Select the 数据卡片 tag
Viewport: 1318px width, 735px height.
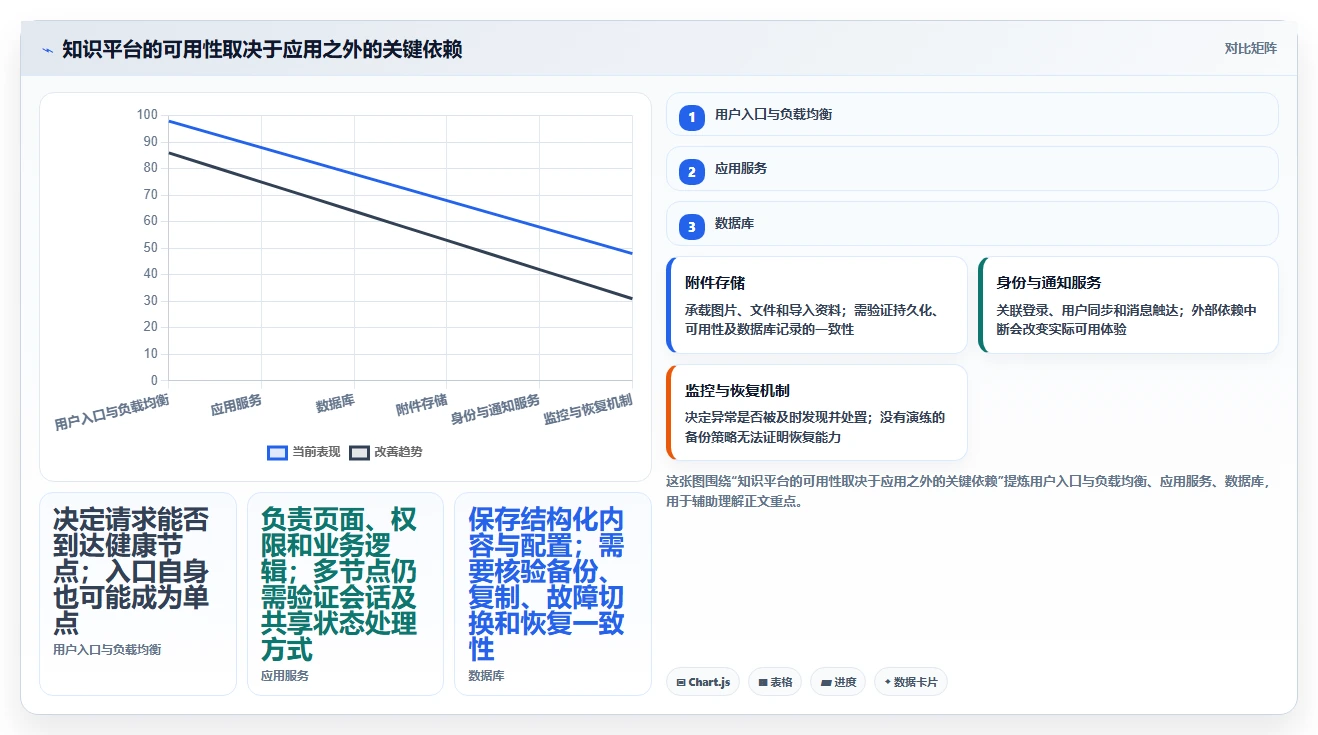coord(911,682)
